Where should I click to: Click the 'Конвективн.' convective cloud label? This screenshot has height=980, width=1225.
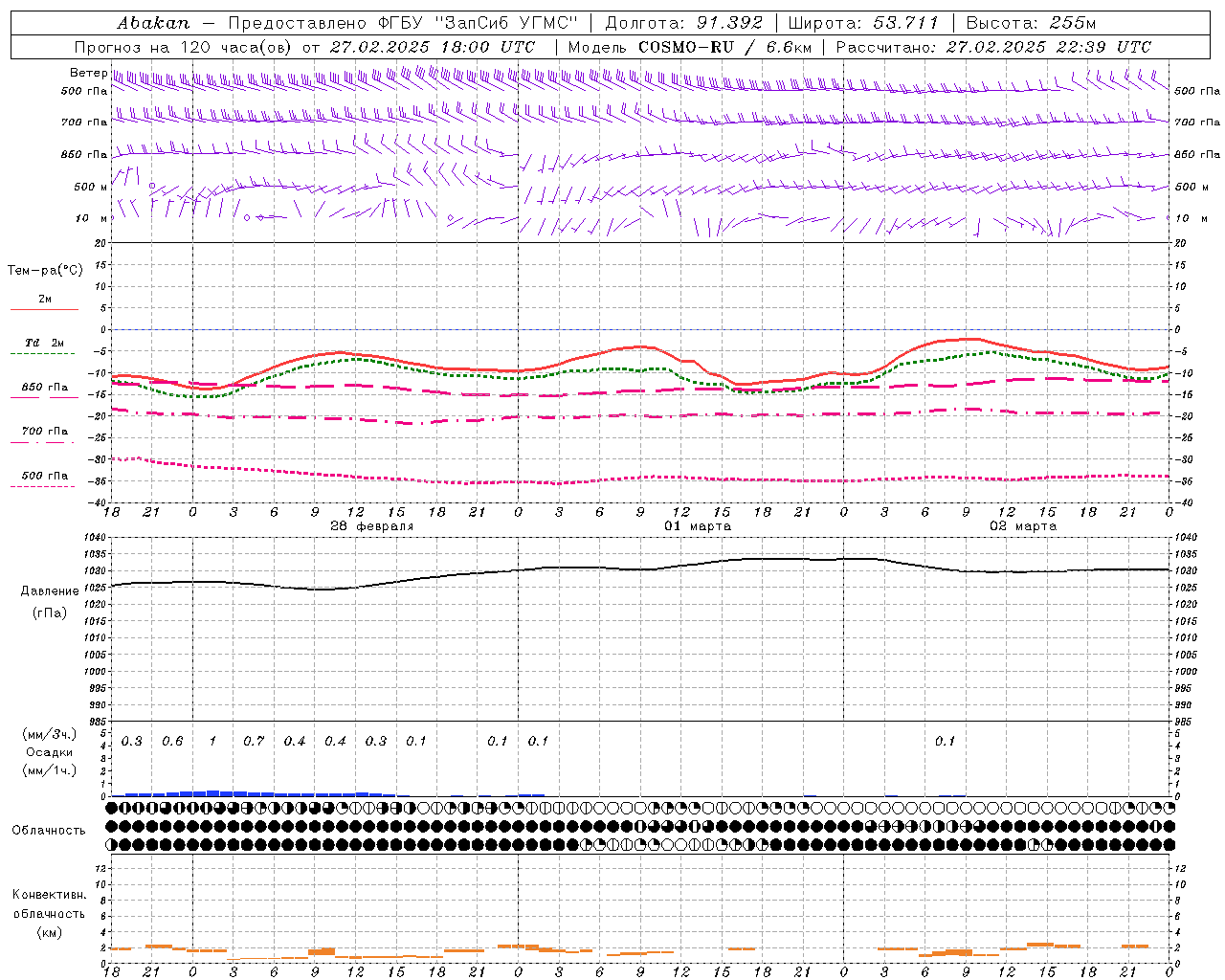(49, 895)
